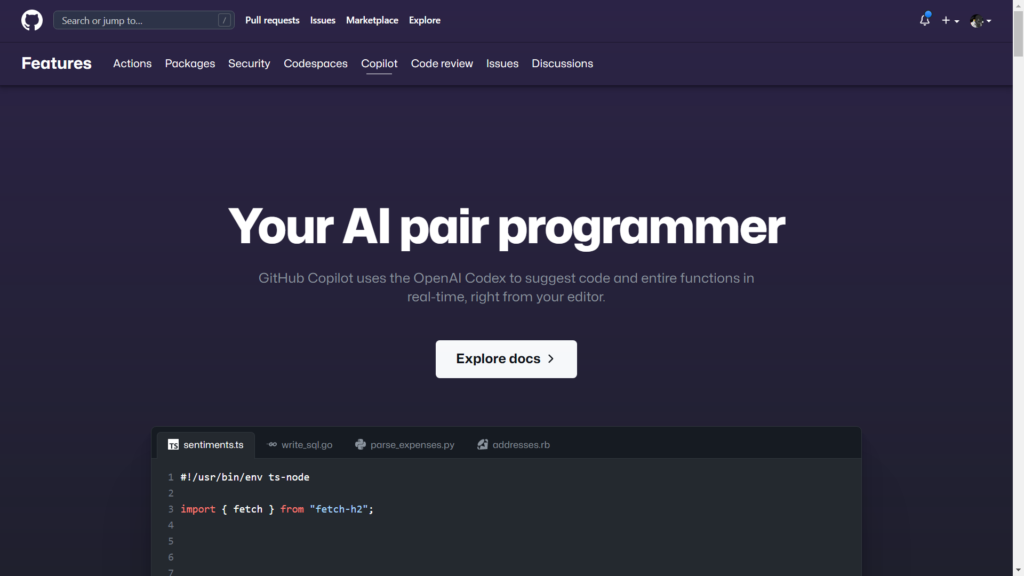
Task: Open Marketplace from the top navigation
Action: click(x=372, y=20)
